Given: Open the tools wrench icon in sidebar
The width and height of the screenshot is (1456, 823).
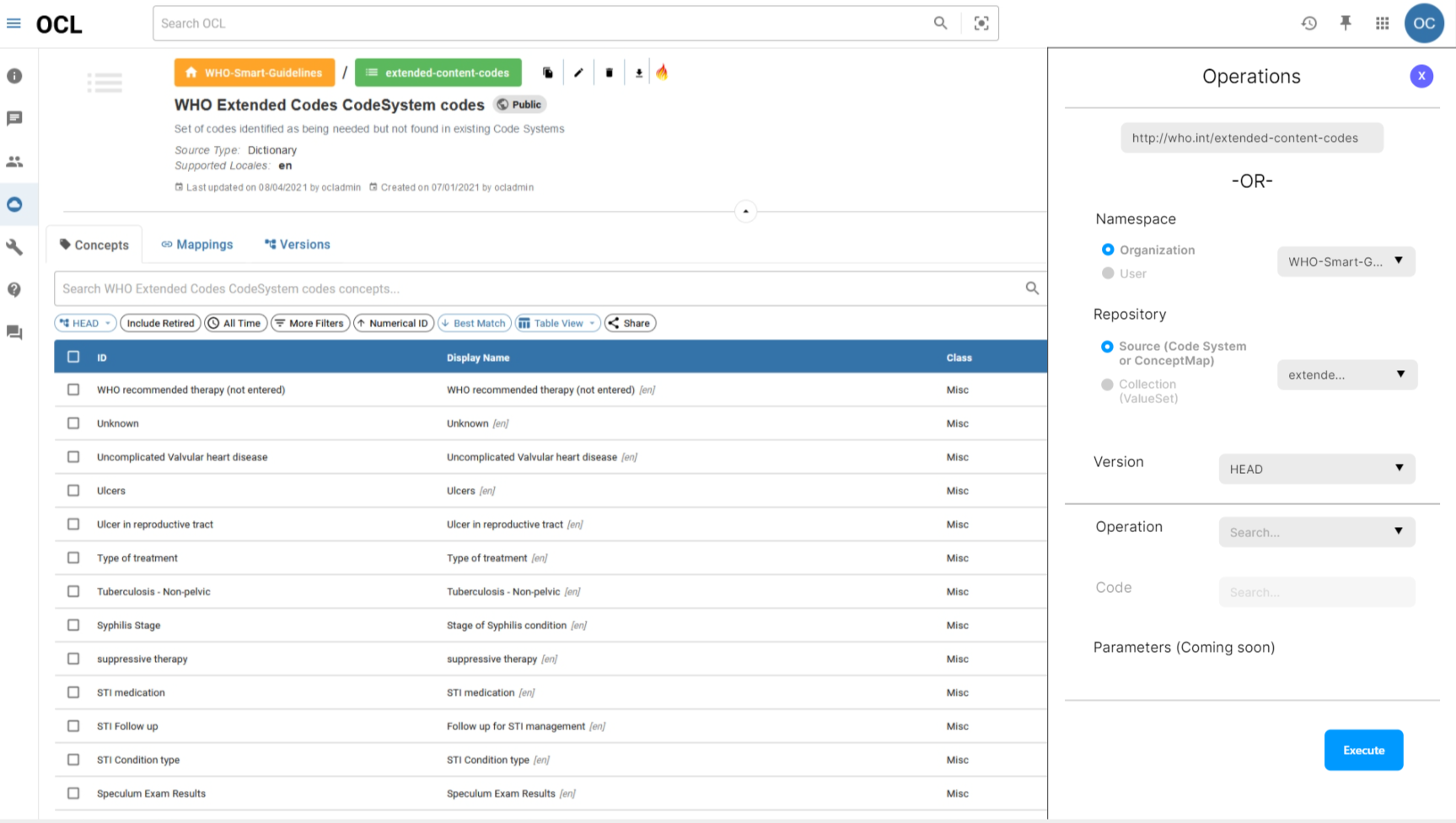Looking at the screenshot, I should [14, 247].
